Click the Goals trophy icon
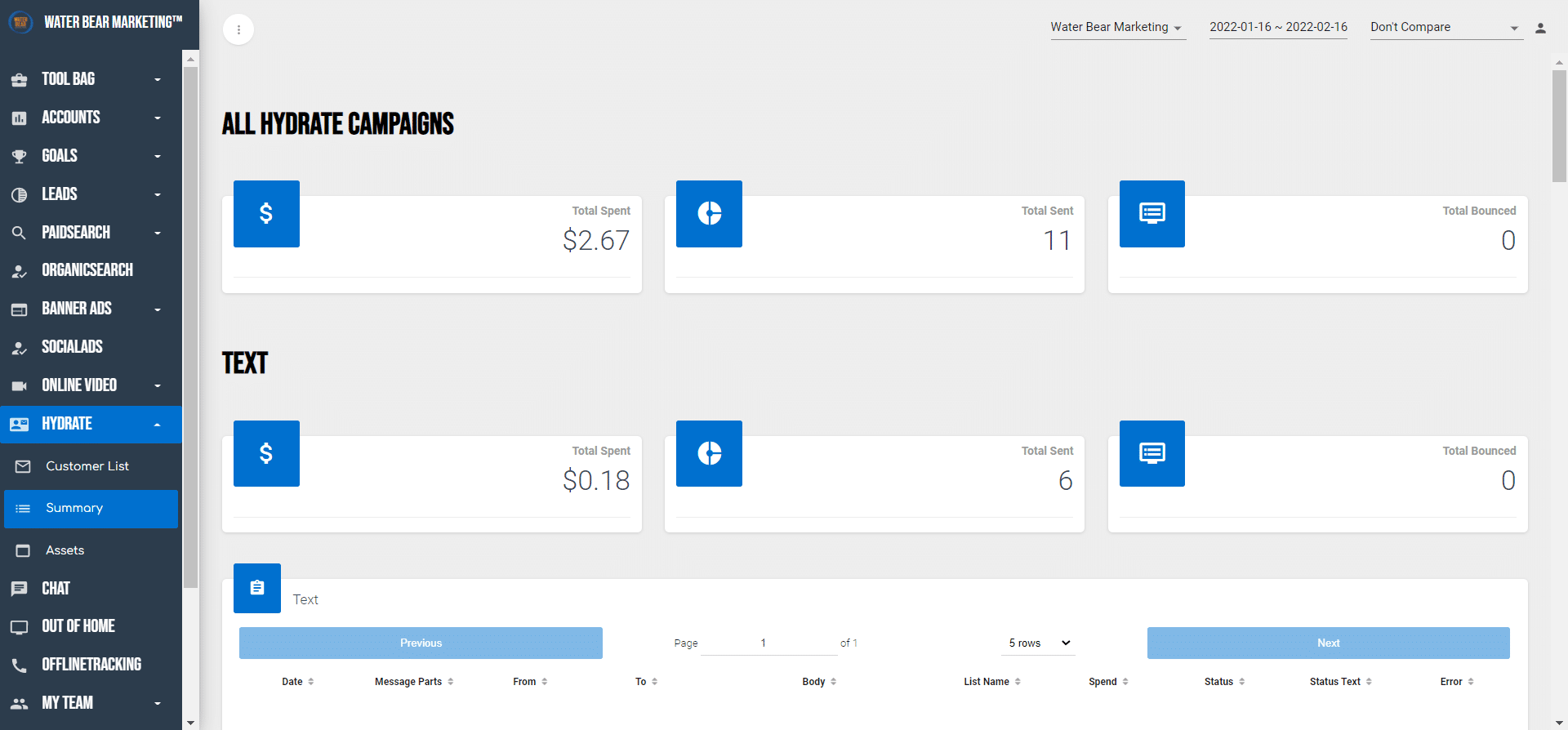This screenshot has width=1568, height=730. pos(20,157)
